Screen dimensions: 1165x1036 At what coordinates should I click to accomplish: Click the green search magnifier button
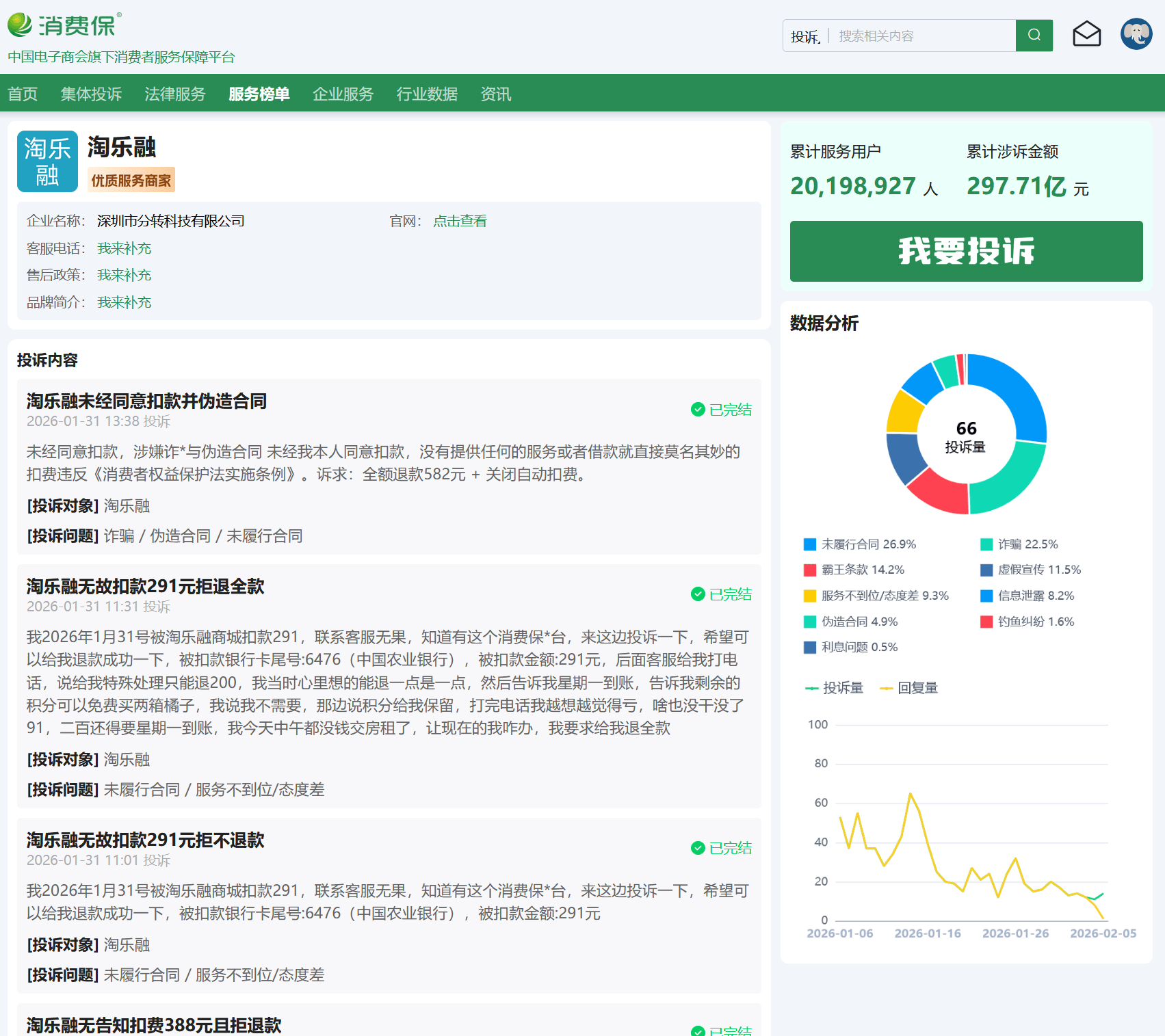[1034, 36]
